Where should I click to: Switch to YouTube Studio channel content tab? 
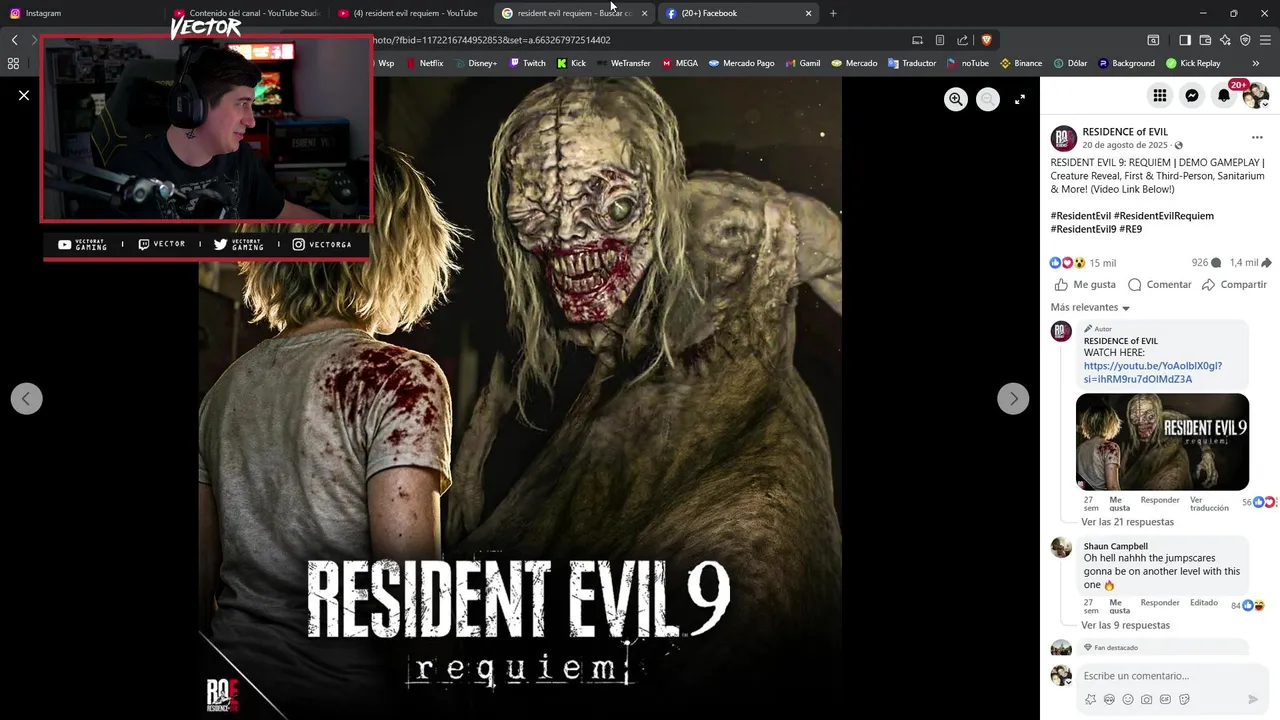(247, 13)
